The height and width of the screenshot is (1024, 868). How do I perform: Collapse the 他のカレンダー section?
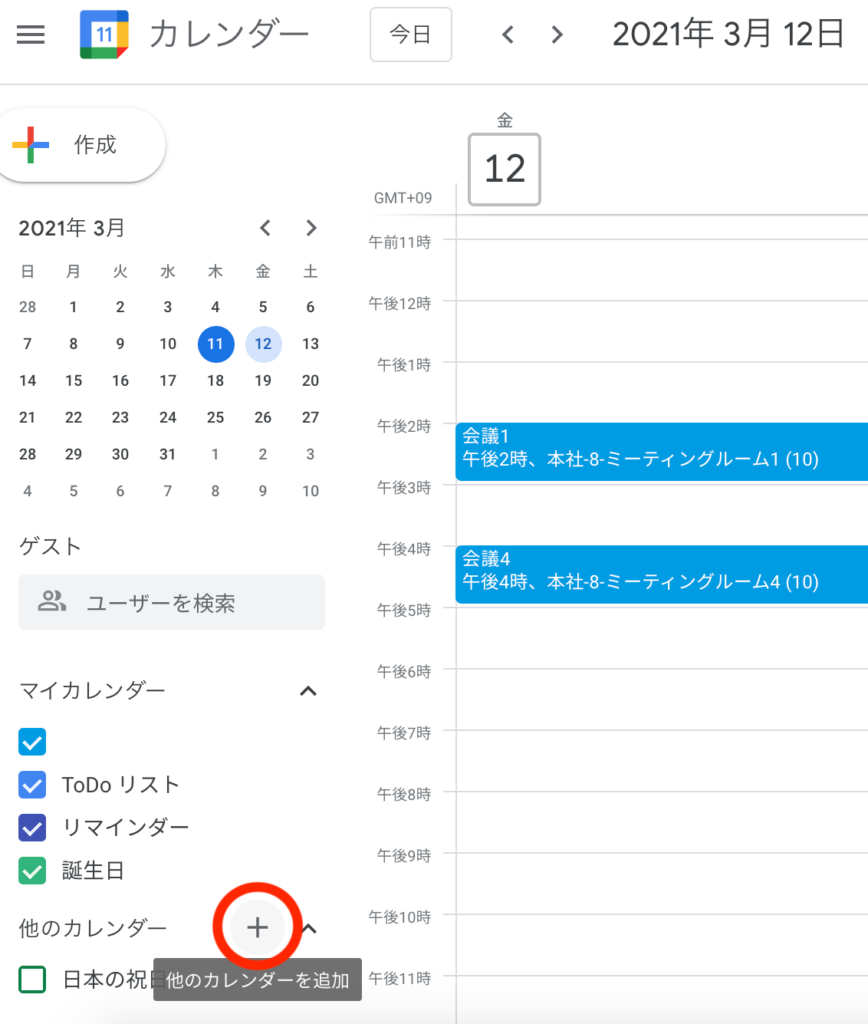(310, 928)
